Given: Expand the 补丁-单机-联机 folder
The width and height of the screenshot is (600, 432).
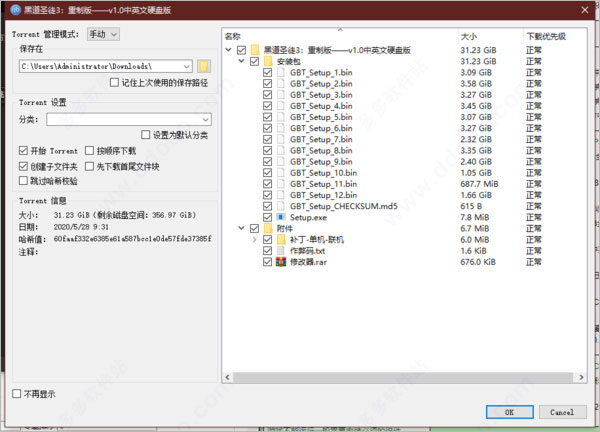Looking at the screenshot, I should (254, 240).
